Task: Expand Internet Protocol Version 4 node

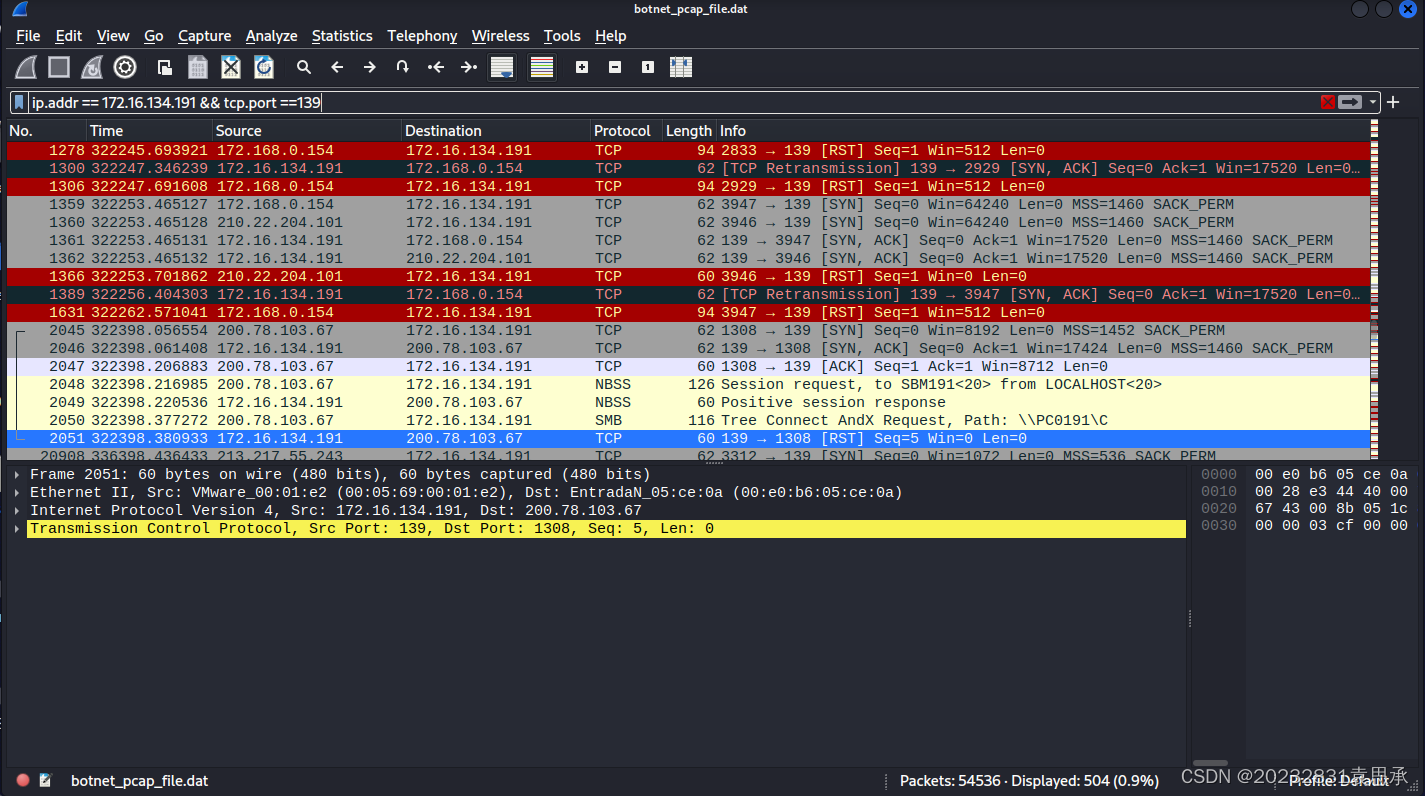Action: tap(18, 510)
